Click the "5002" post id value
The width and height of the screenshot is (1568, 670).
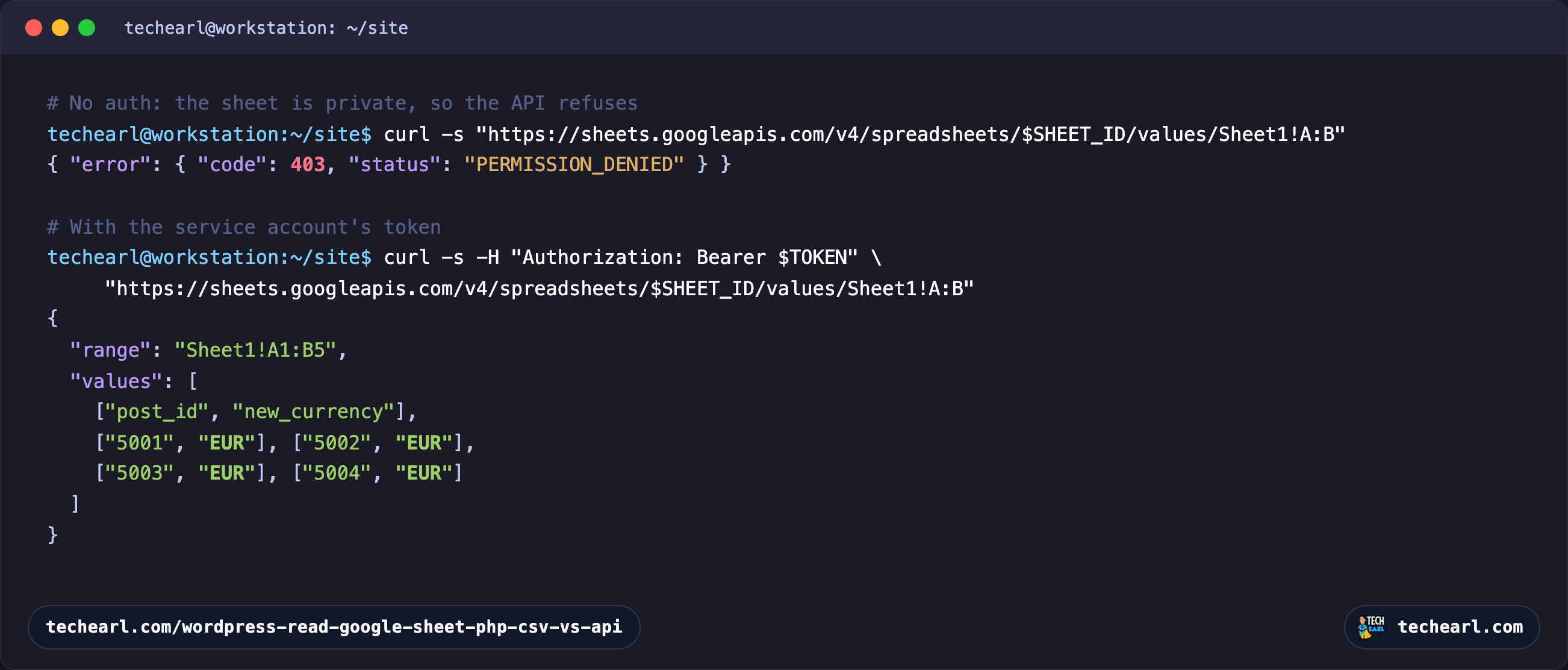point(337,443)
